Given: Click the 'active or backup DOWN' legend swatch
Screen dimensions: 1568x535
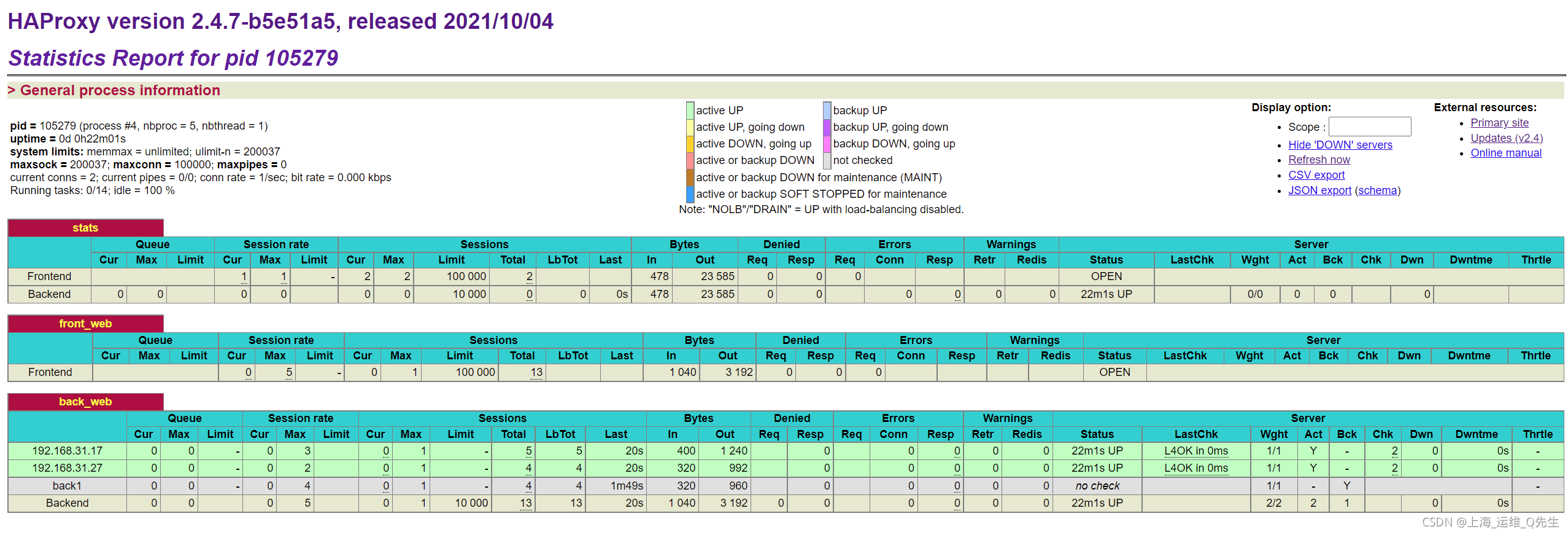Looking at the screenshot, I should coord(690,160).
